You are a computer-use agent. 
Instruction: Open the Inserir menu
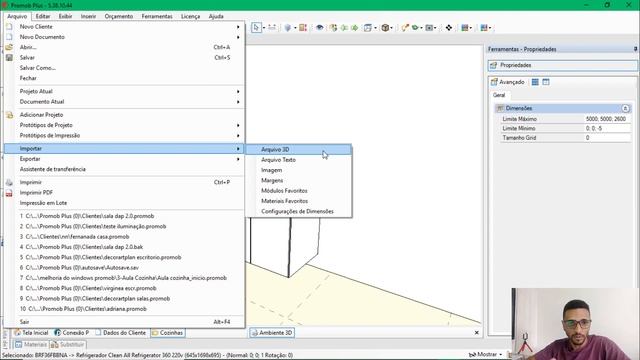[x=88, y=16]
